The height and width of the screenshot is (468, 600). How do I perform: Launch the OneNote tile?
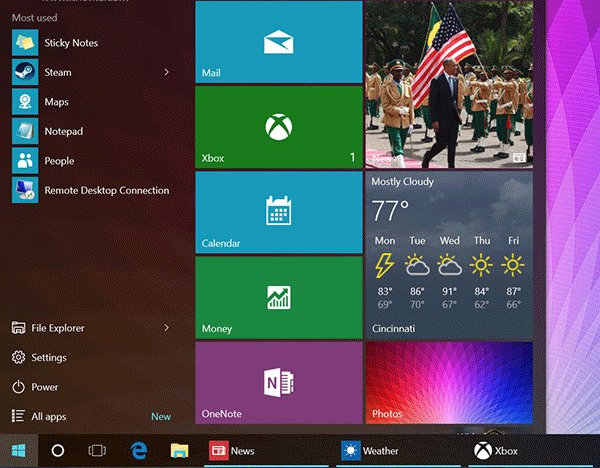point(279,383)
